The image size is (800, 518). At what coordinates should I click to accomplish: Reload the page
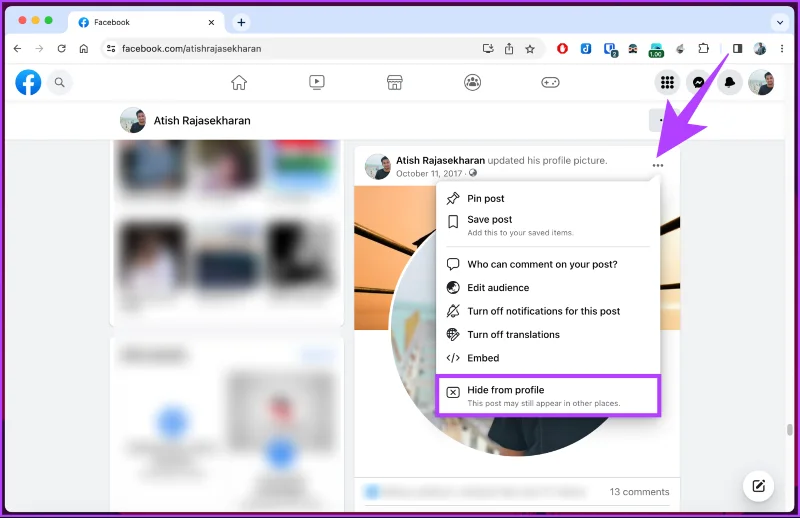pos(62,48)
